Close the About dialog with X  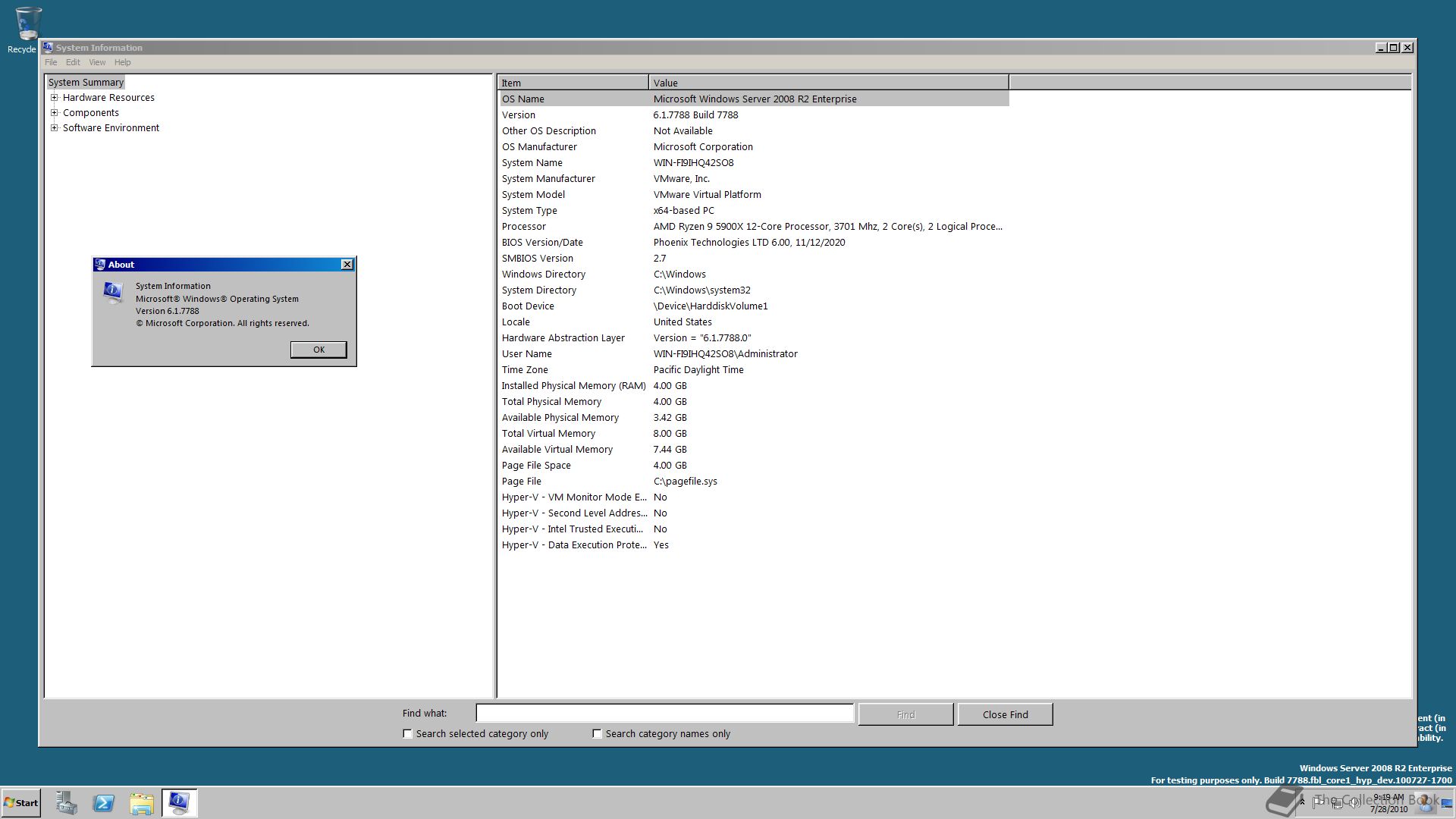[x=347, y=265]
